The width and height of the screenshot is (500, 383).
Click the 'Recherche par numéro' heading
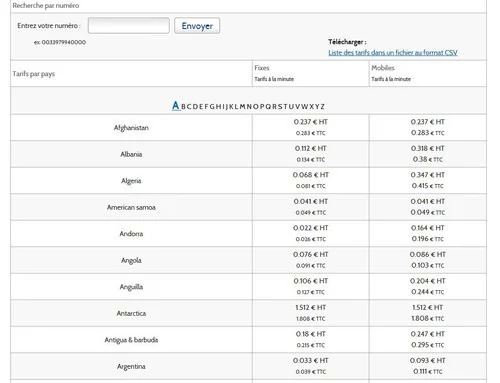pos(46,6)
